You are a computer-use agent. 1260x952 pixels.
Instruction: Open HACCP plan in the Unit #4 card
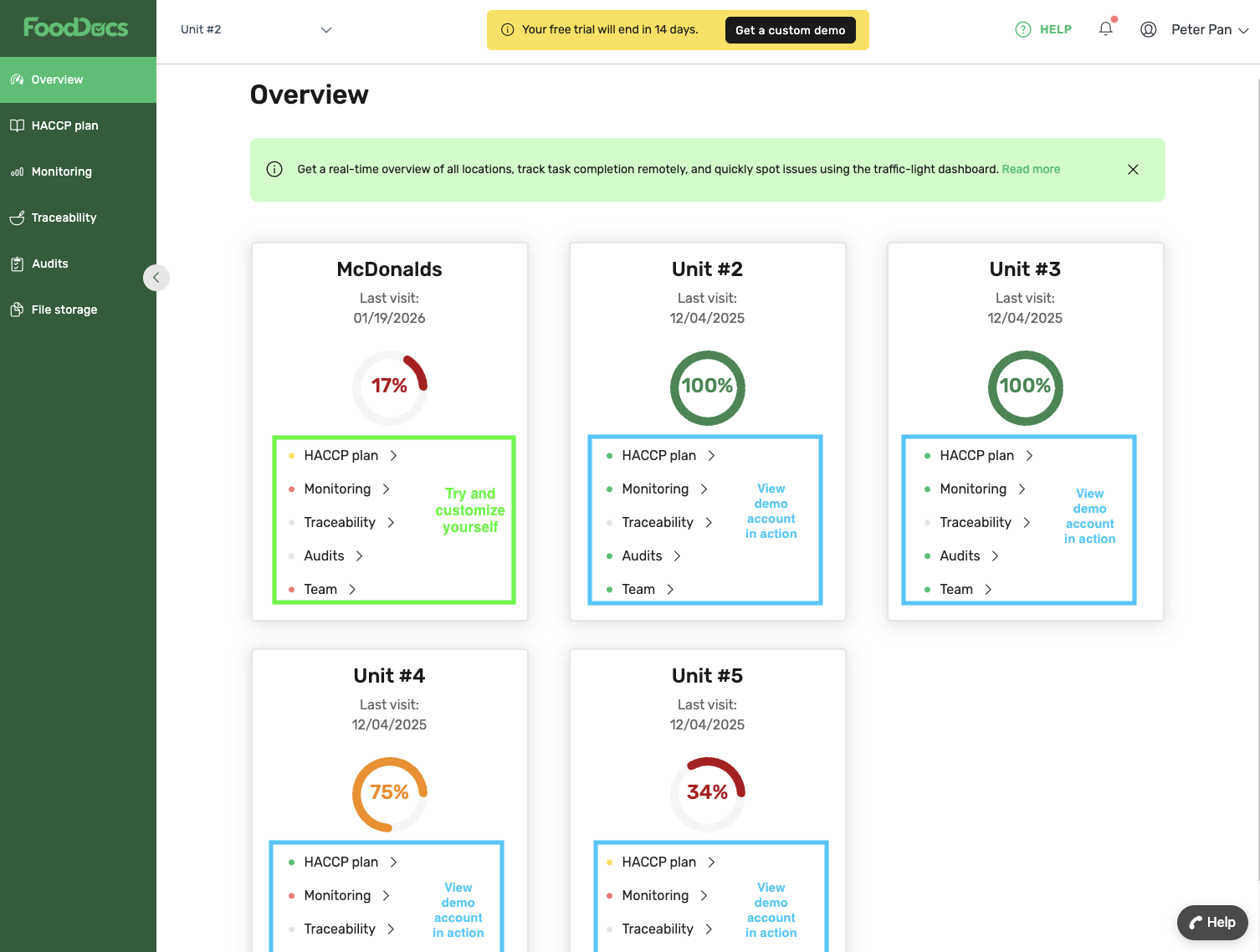tap(351, 862)
